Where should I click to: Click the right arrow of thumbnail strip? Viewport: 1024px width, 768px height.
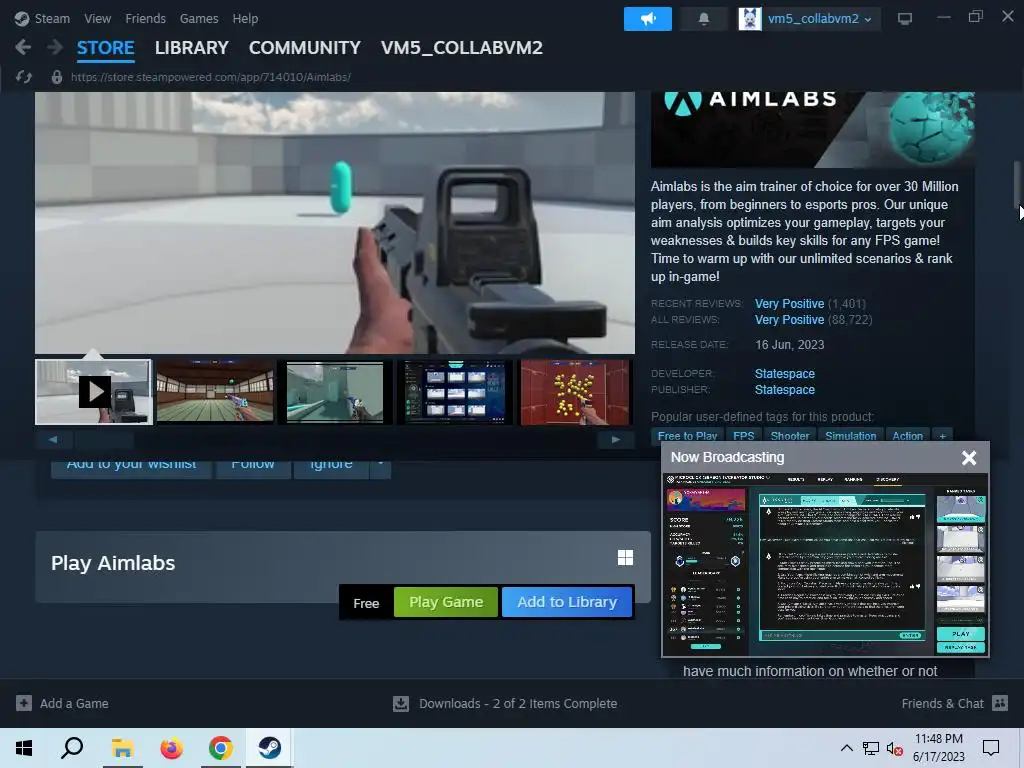pos(616,440)
